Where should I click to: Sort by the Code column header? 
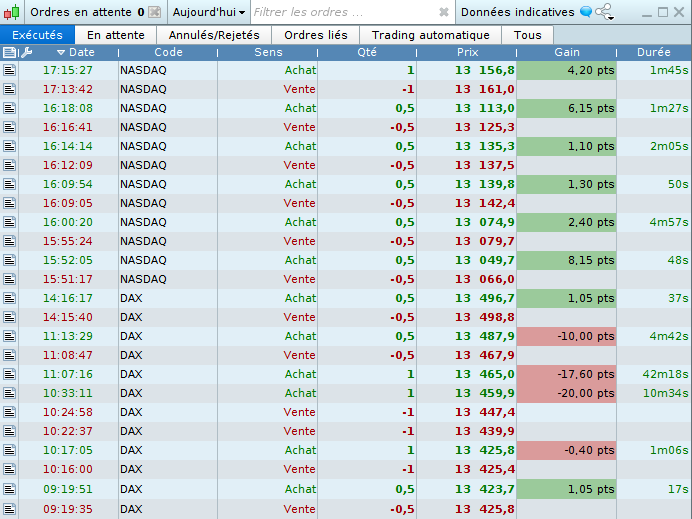168,52
